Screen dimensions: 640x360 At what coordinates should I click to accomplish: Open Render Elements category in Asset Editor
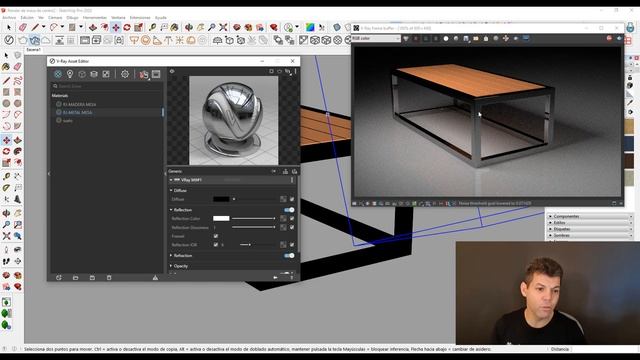click(x=94, y=74)
